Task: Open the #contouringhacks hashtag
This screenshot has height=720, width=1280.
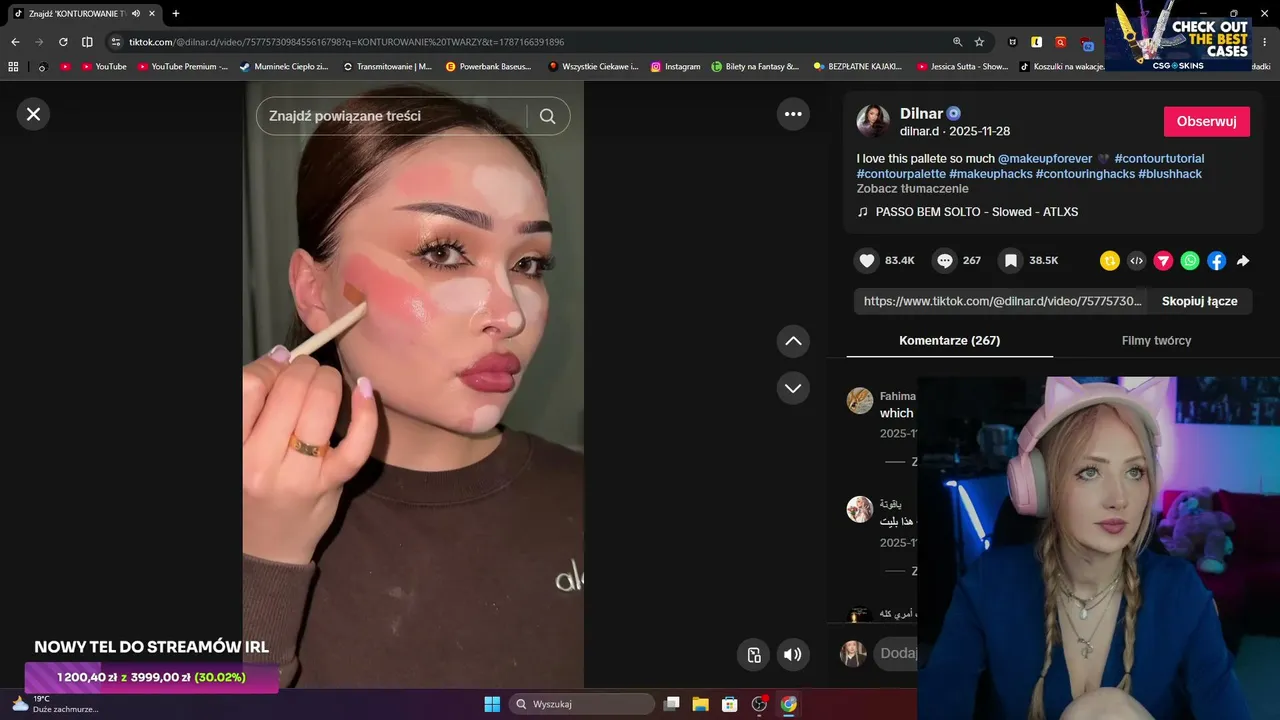Action: pyautogui.click(x=1085, y=174)
